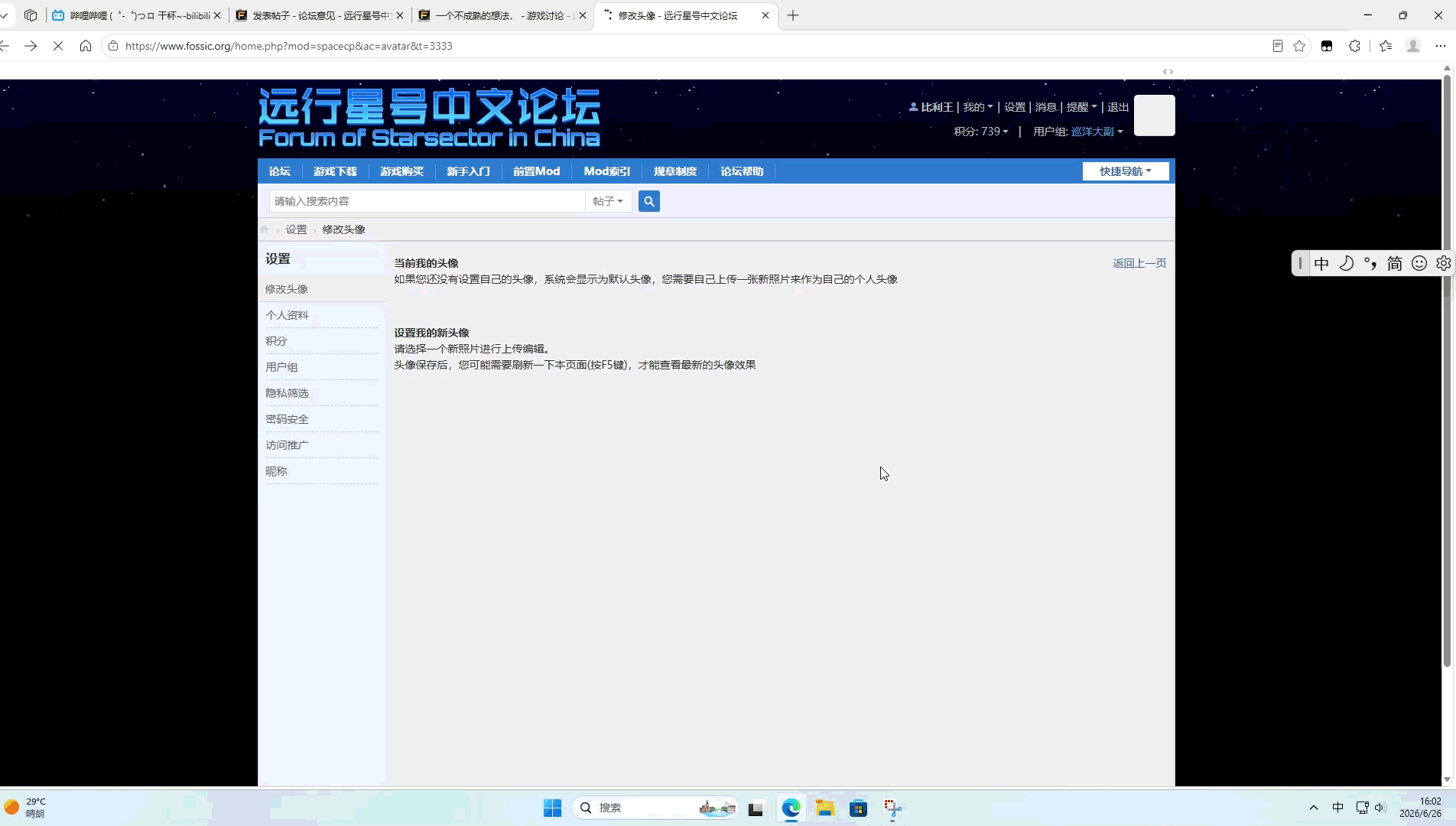Open 消息 messages link
This screenshot has height=826, width=1456.
tap(1045, 107)
